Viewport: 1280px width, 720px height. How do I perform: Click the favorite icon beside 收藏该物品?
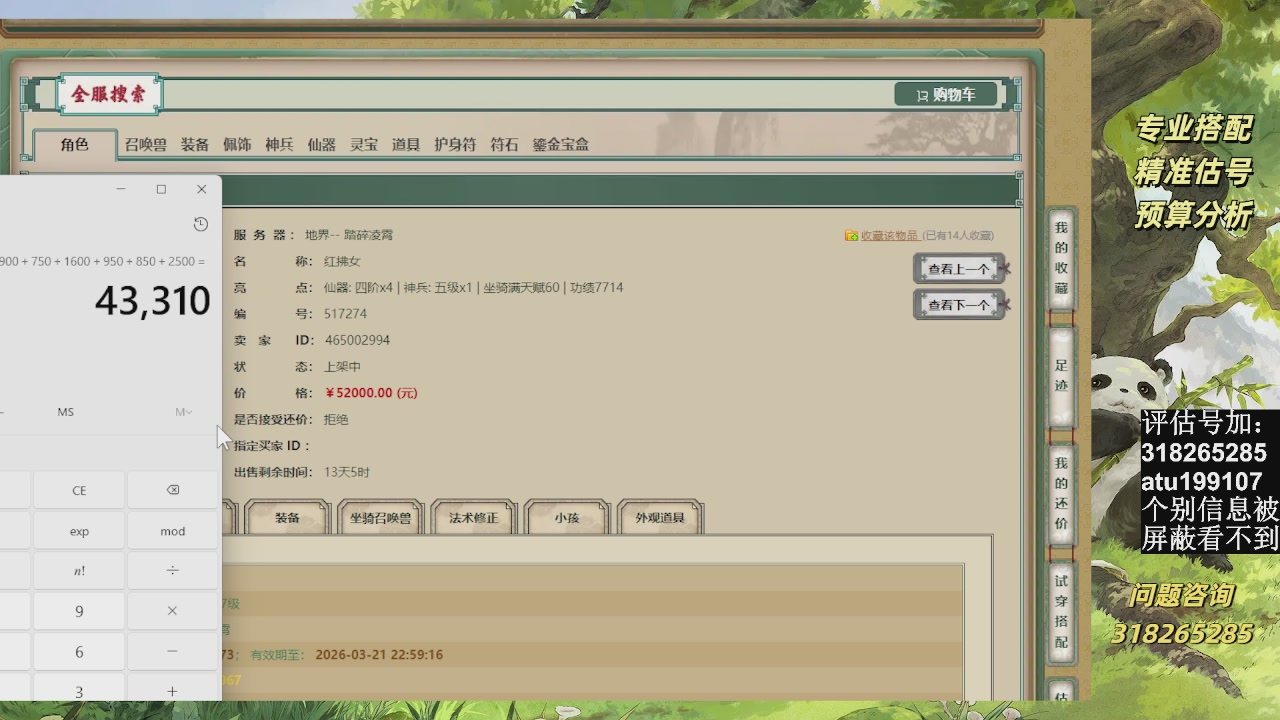pos(851,236)
